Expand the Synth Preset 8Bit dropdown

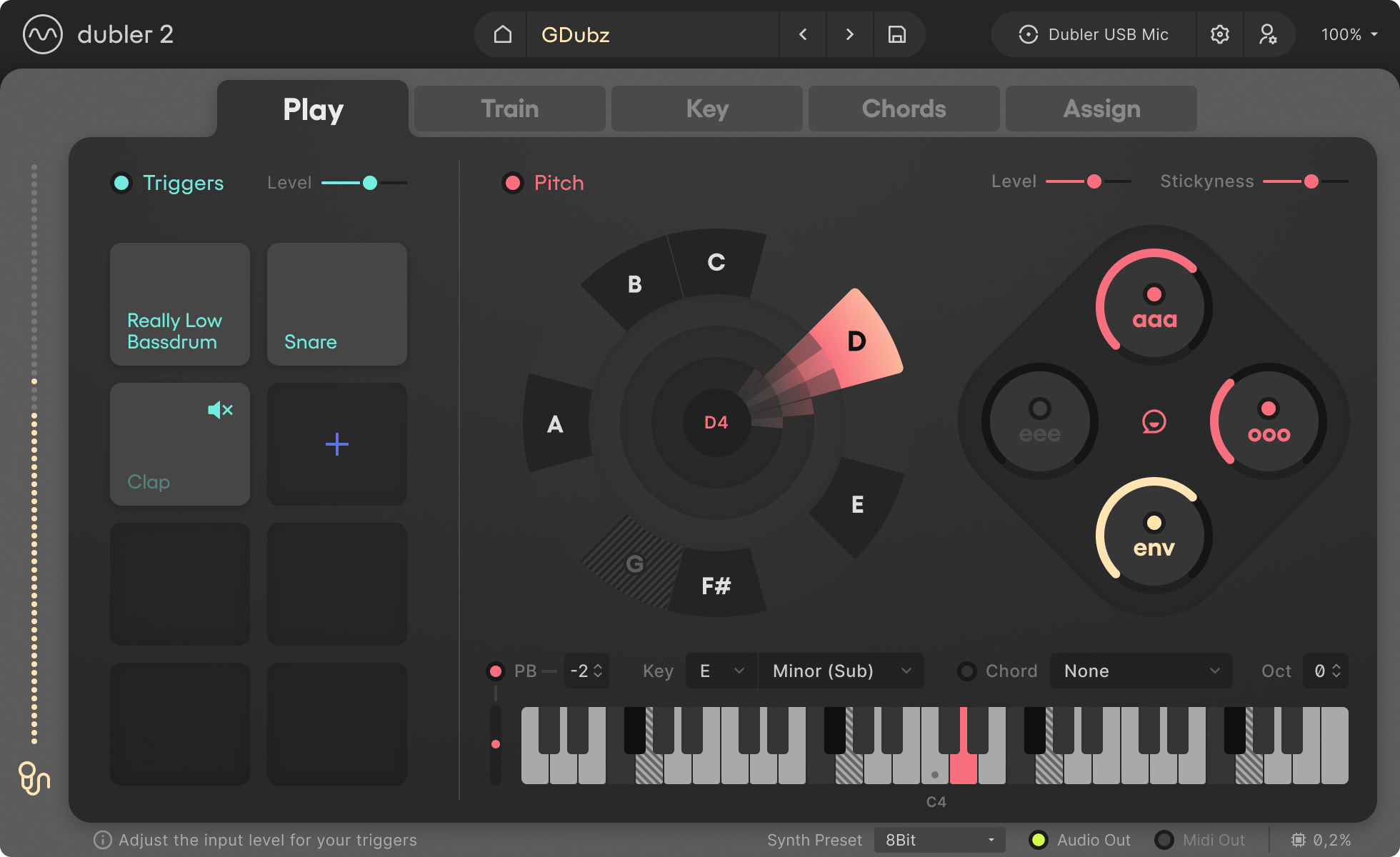click(x=939, y=840)
